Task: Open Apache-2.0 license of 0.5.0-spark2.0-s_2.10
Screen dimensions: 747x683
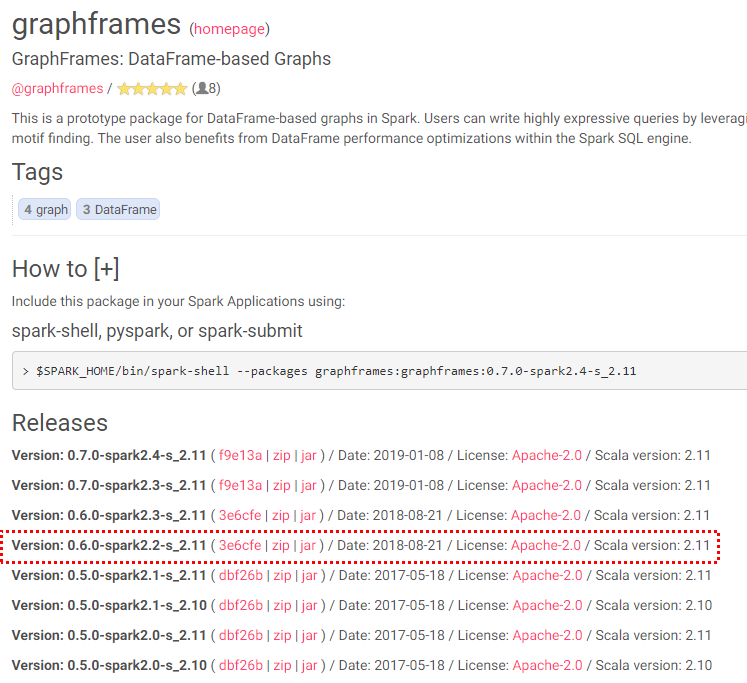Action: tap(547, 665)
